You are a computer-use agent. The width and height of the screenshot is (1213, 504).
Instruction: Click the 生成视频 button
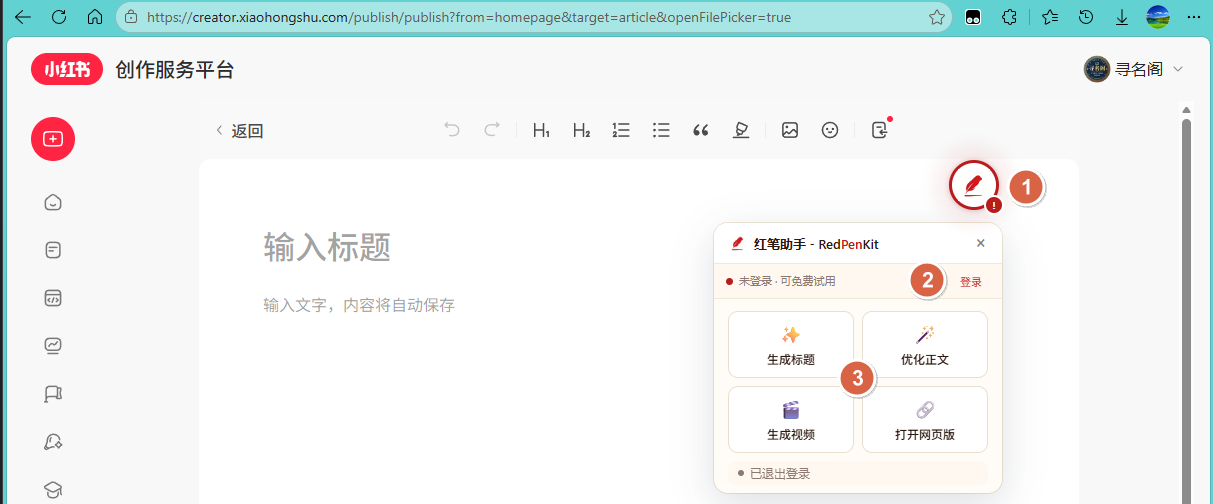pos(791,419)
